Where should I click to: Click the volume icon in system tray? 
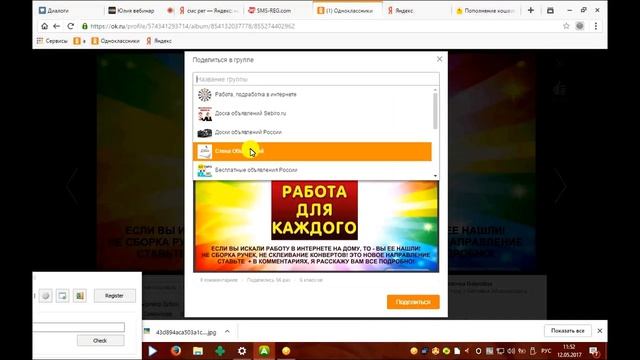click(x=511, y=351)
